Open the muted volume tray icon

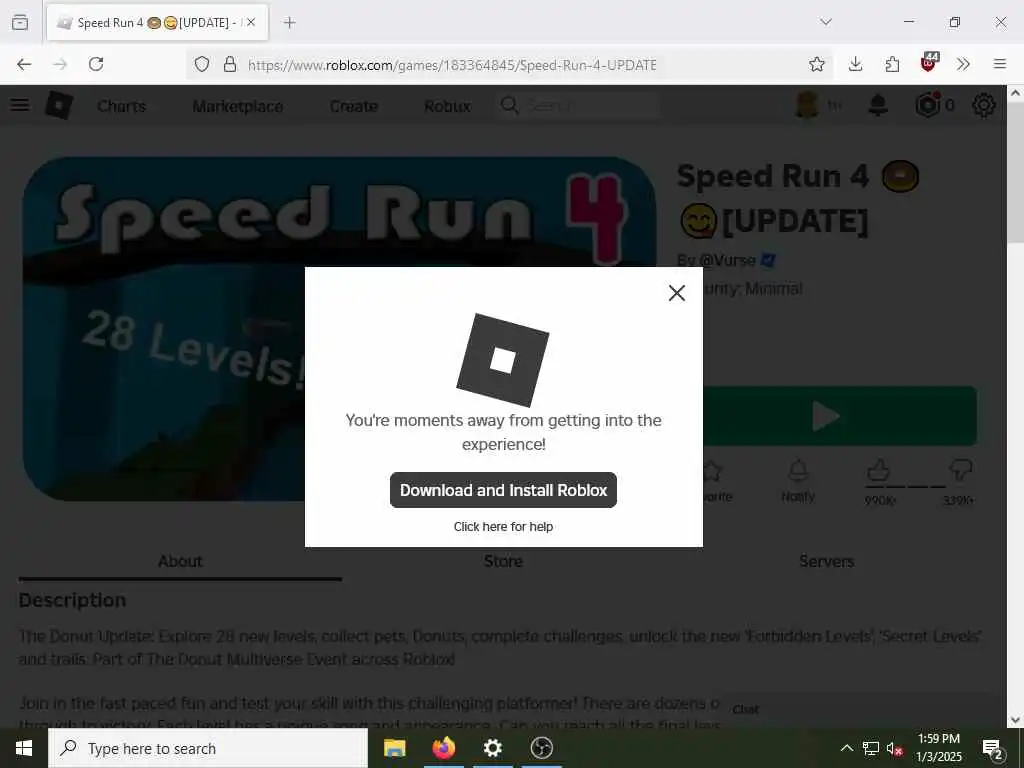(x=895, y=748)
